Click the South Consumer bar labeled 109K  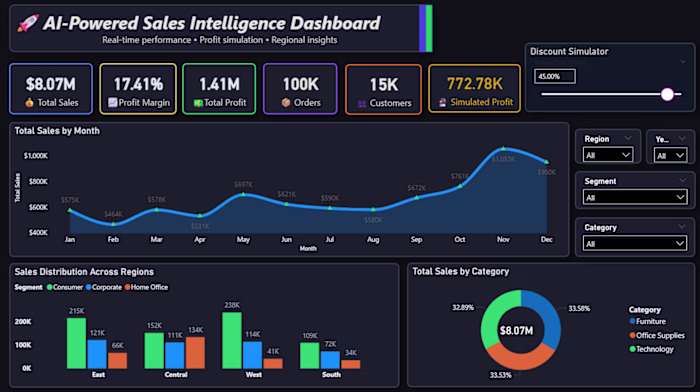coord(309,355)
